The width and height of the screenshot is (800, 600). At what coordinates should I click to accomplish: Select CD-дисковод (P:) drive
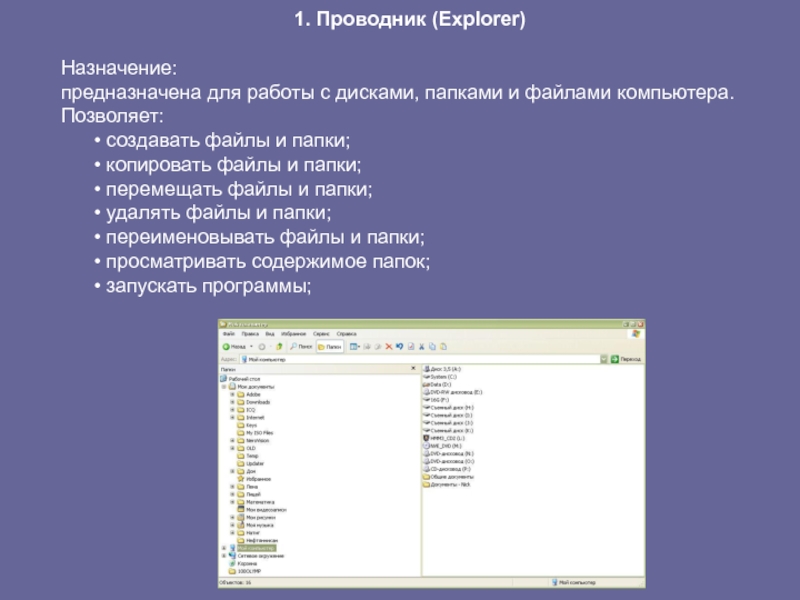click(447, 468)
